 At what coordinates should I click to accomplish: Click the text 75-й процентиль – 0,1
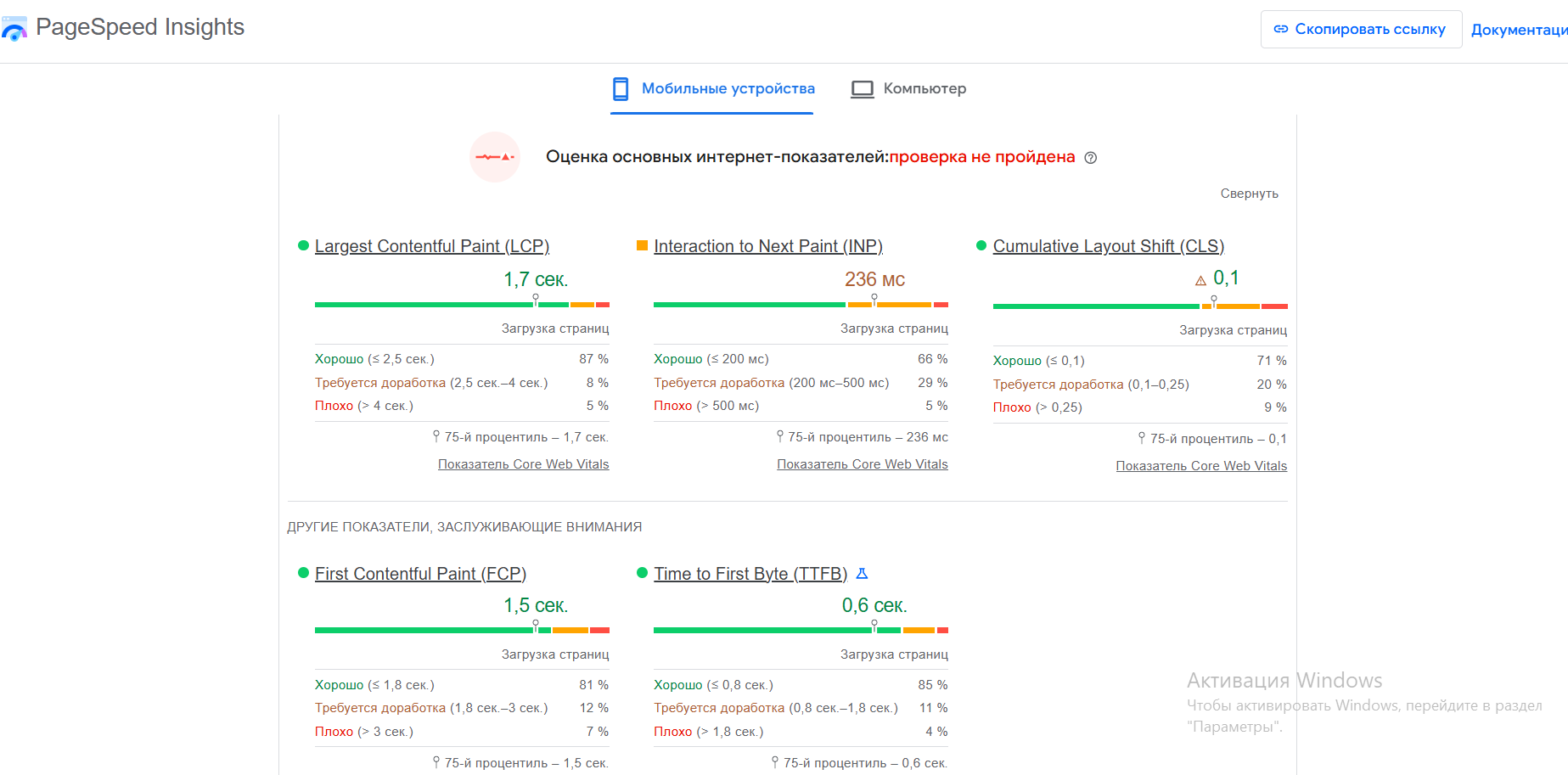coord(1218,439)
